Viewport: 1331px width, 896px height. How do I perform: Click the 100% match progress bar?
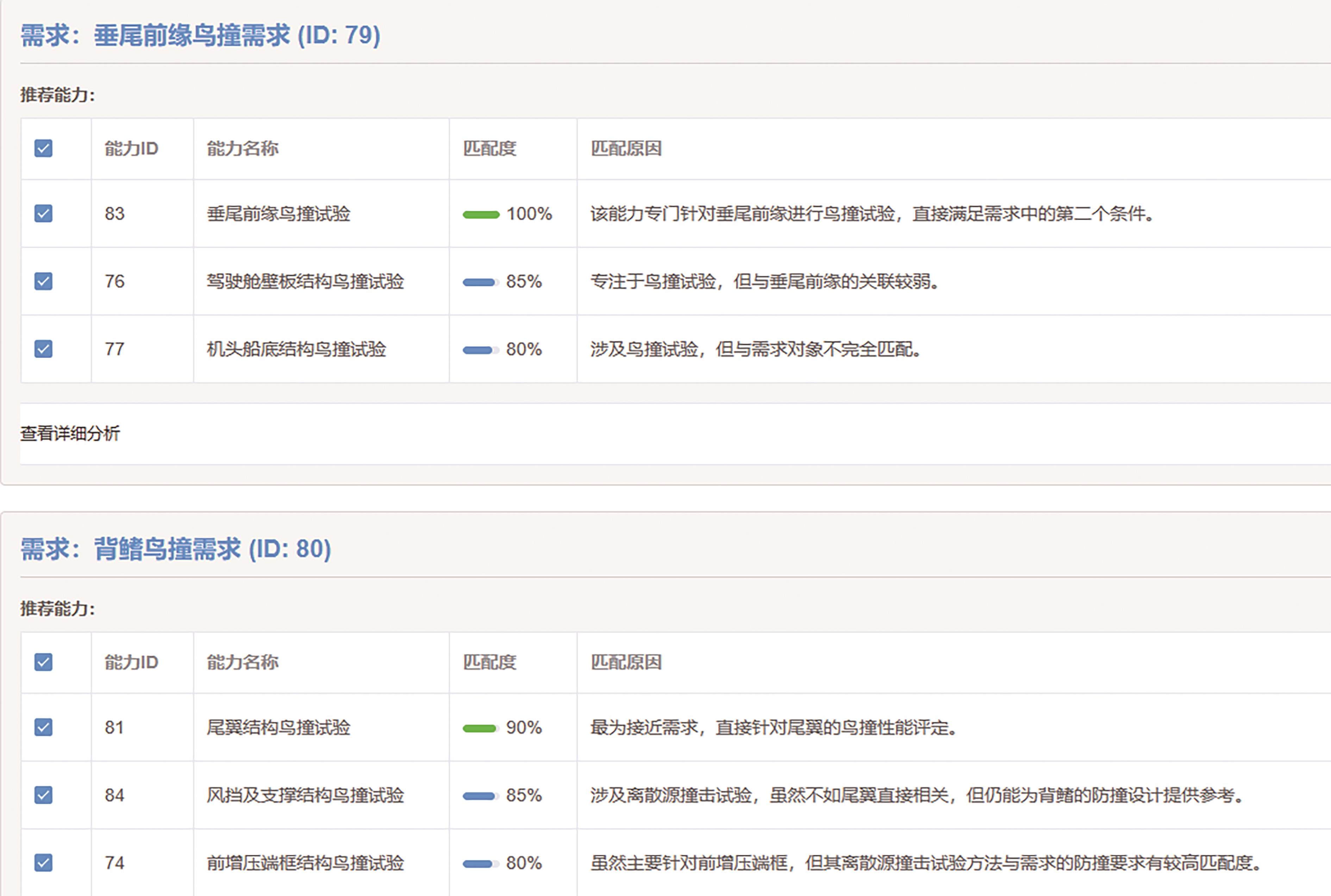481,215
